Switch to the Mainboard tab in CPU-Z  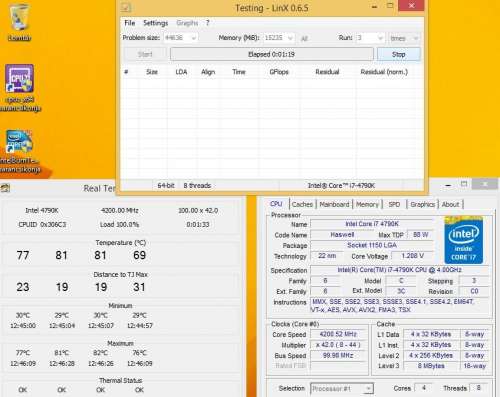click(x=334, y=204)
